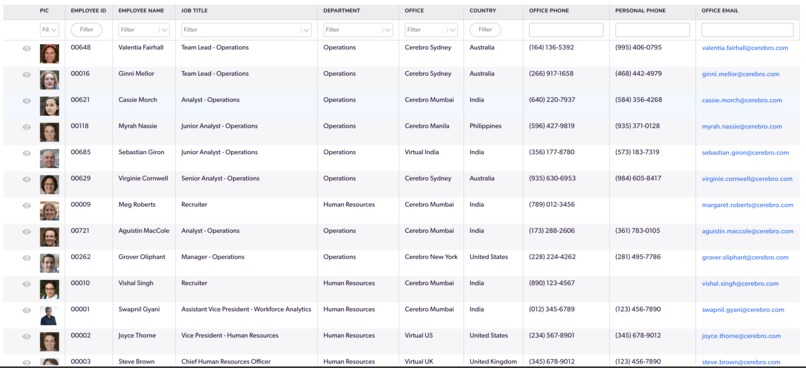Click Ginni Mellor's profile picture
806x368 pixels.
pyautogui.click(x=49, y=80)
